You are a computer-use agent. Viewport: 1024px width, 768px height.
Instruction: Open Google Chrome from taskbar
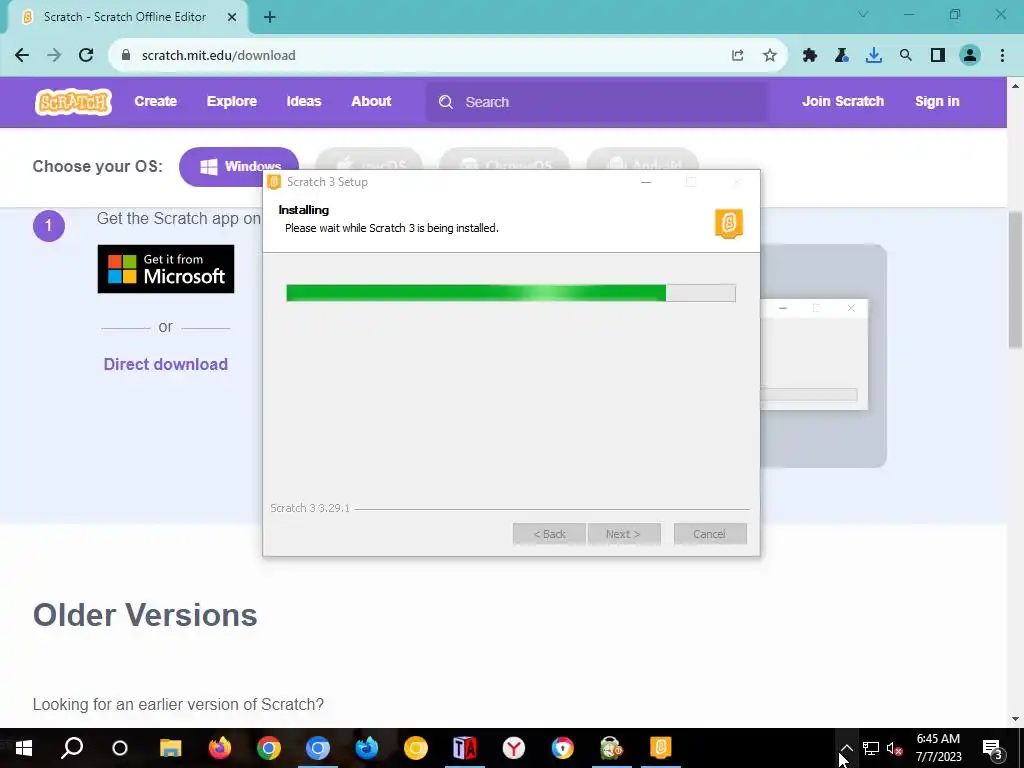[x=268, y=748]
